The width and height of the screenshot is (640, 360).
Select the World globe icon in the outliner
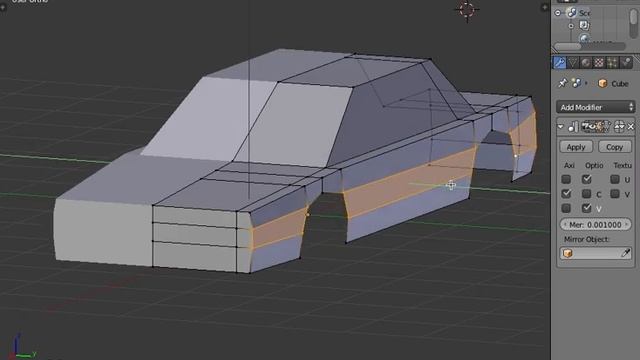[x=584, y=38]
